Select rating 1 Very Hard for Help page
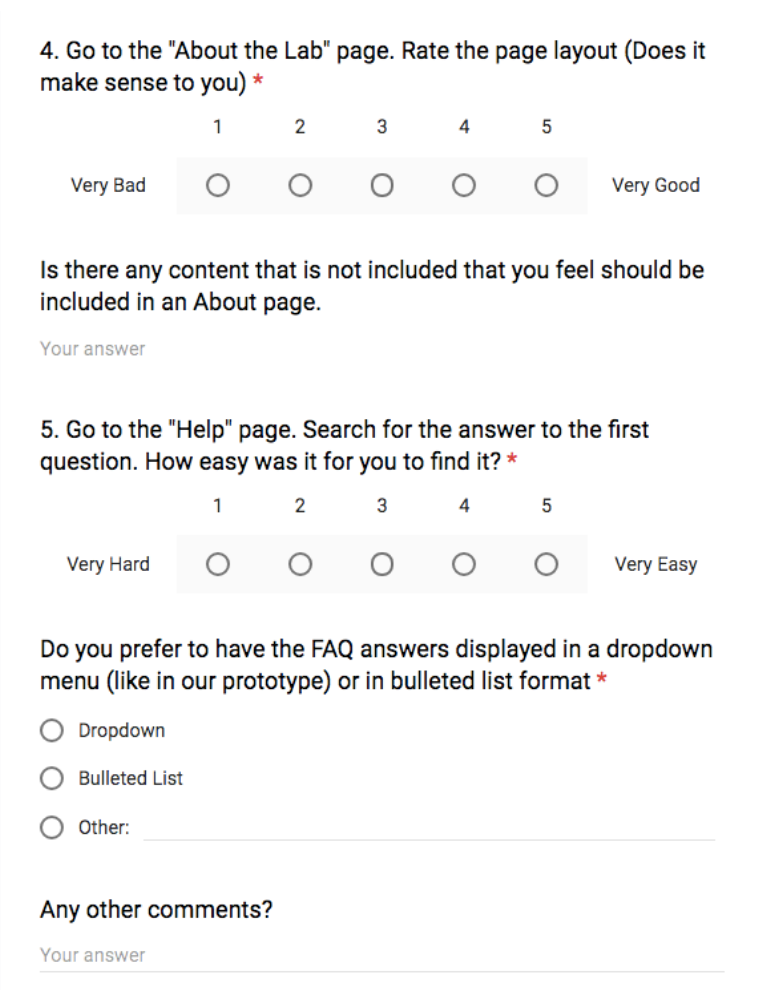Screen dimensions: 758x990 click(x=218, y=564)
